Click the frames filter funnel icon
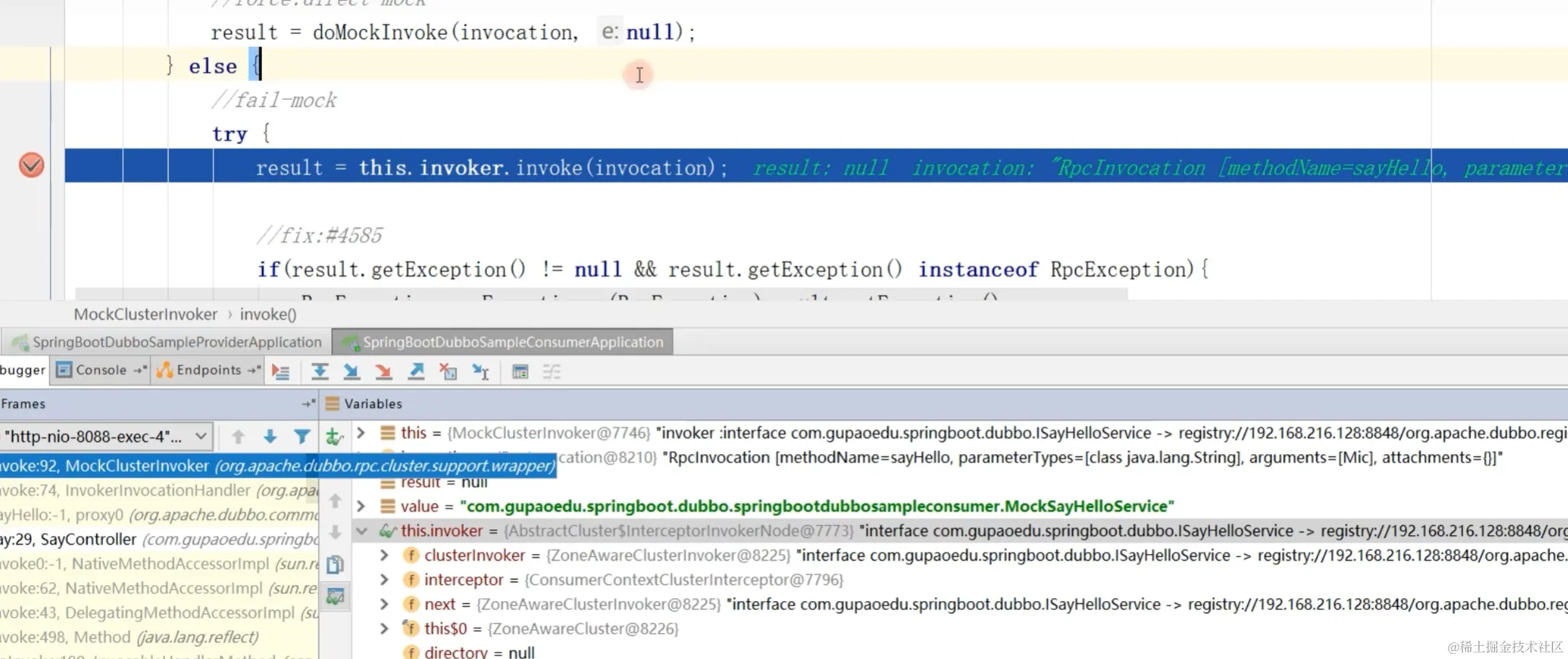The width and height of the screenshot is (1568, 659). pyautogui.click(x=302, y=436)
